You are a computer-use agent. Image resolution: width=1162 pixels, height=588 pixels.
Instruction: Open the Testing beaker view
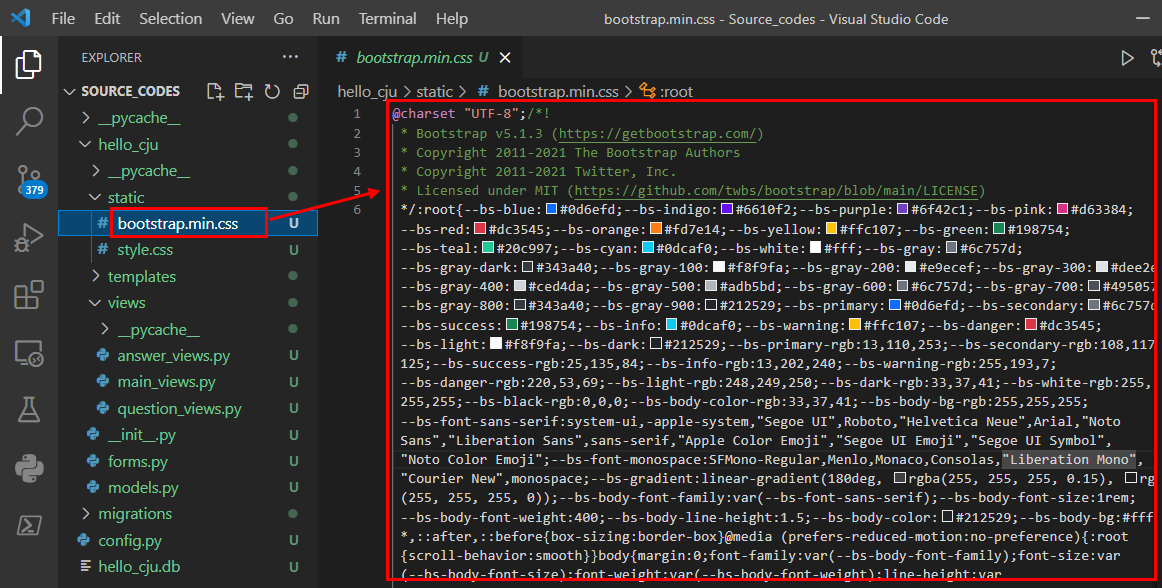28,409
